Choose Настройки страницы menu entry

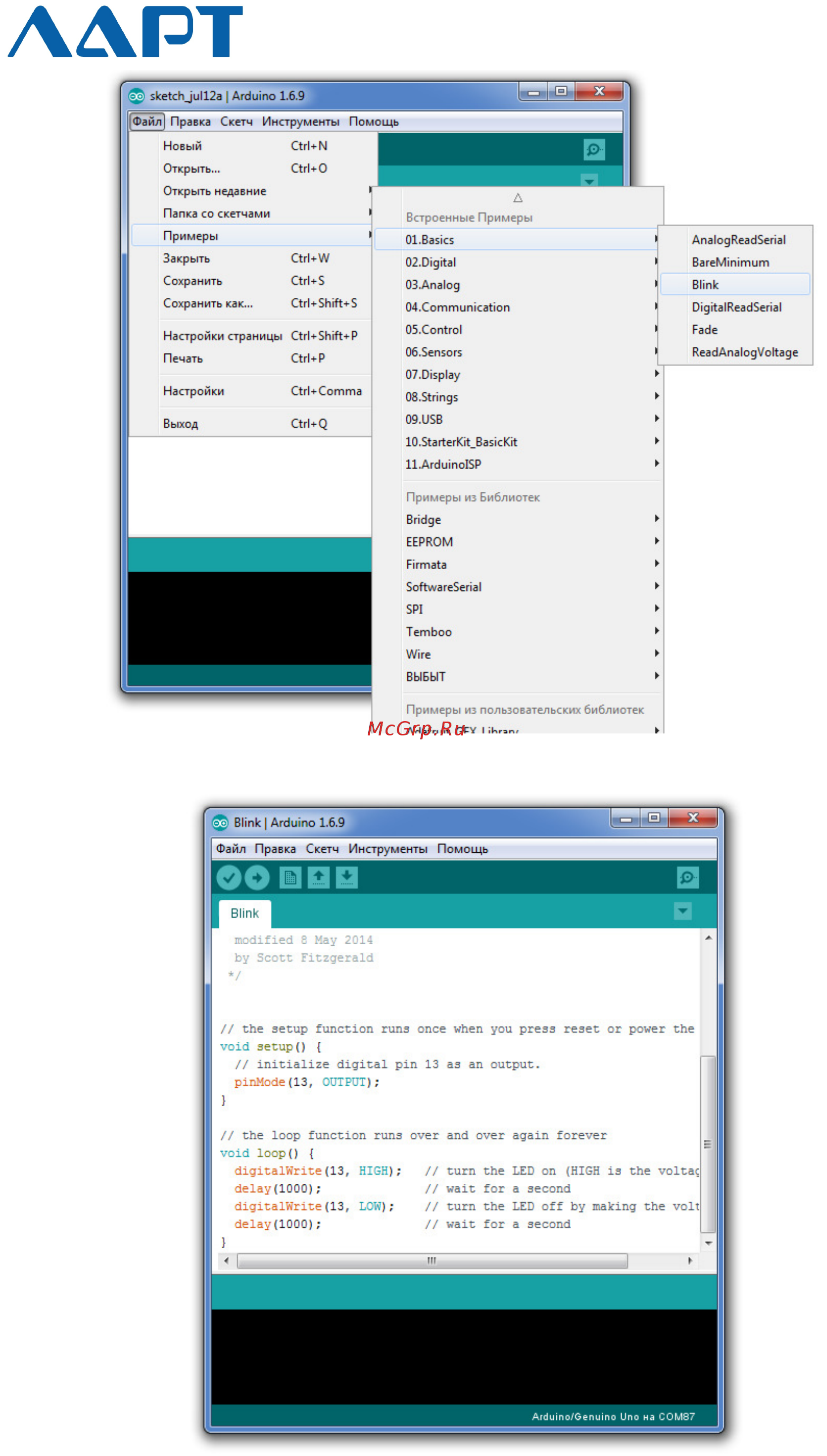tap(251, 336)
